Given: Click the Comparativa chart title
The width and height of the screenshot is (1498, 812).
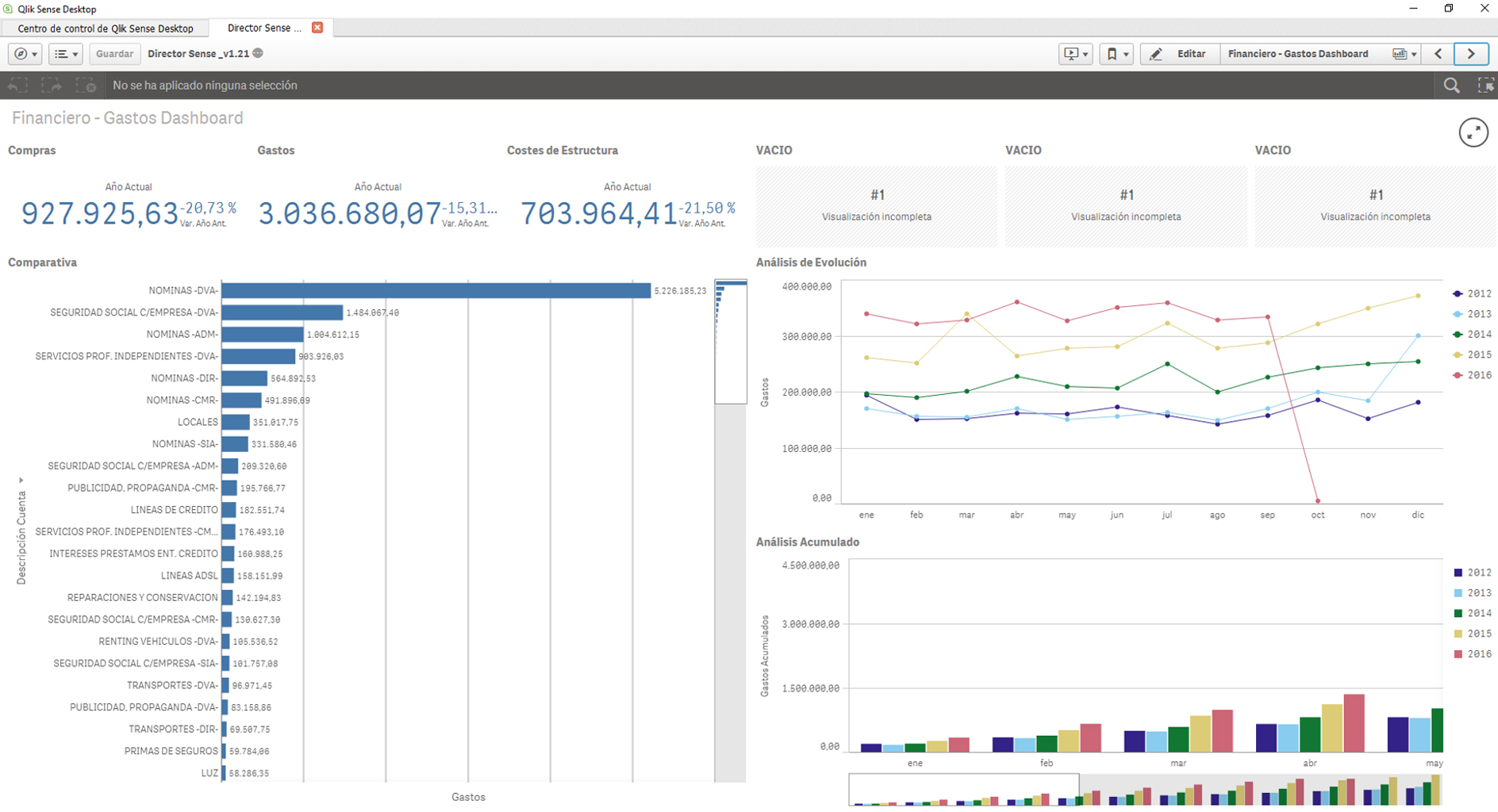Looking at the screenshot, I should pos(42,262).
